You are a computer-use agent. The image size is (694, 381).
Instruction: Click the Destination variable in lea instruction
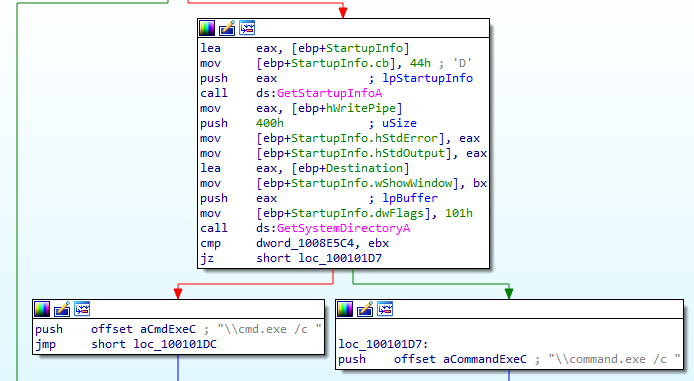[364, 169]
